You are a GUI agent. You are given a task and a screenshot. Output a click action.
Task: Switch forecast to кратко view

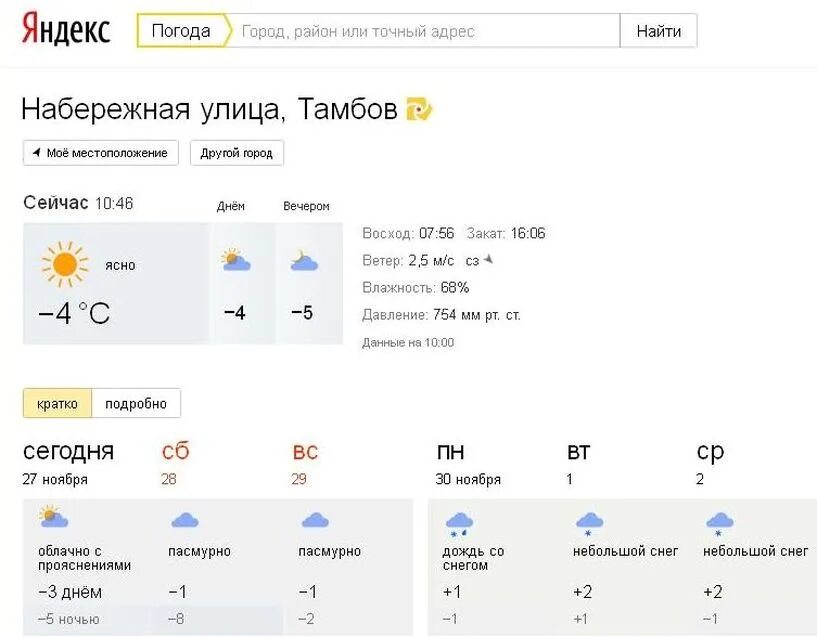(x=57, y=403)
